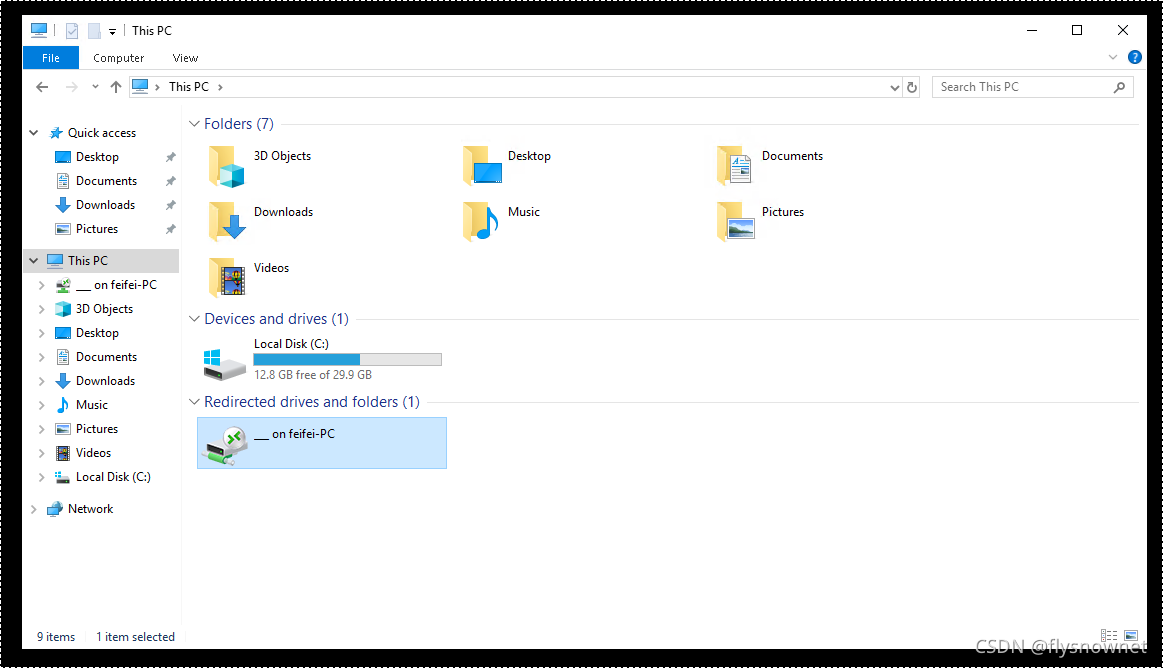The height and width of the screenshot is (668, 1163).
Task: Click the '12.8 GB free of 29.9 GB' text
Action: (x=313, y=375)
